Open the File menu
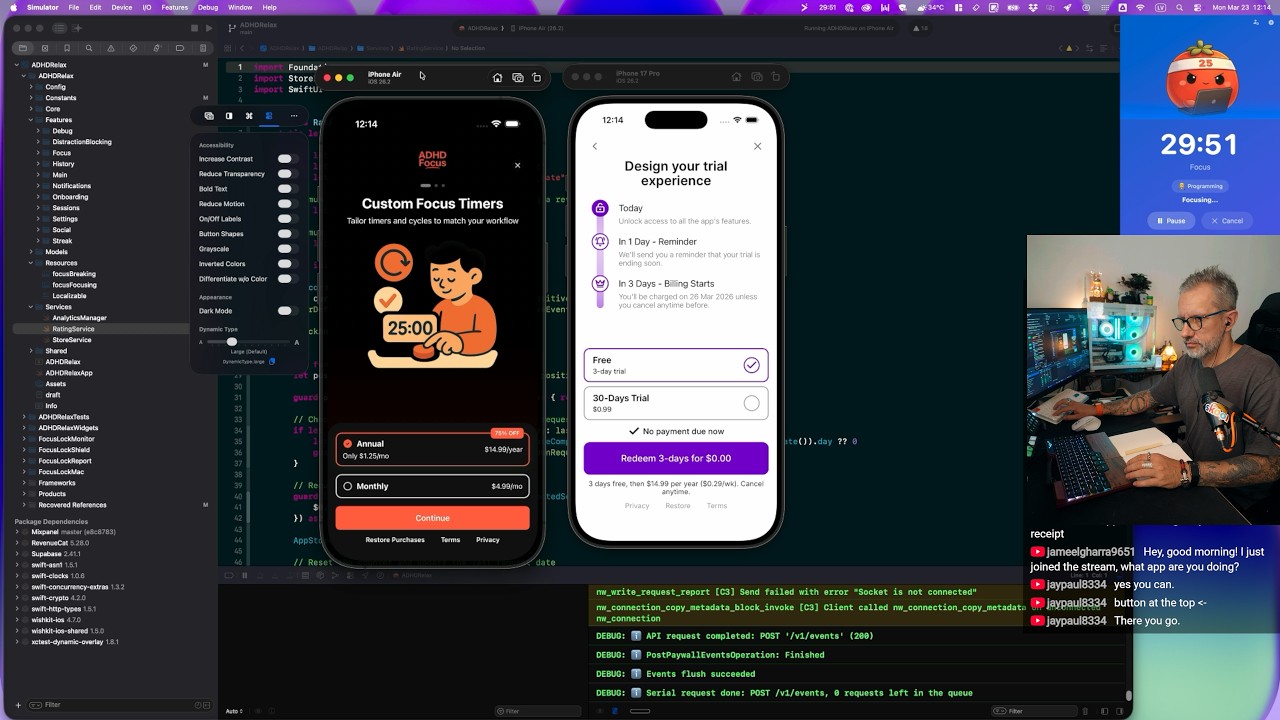1280x720 pixels. click(73, 7)
